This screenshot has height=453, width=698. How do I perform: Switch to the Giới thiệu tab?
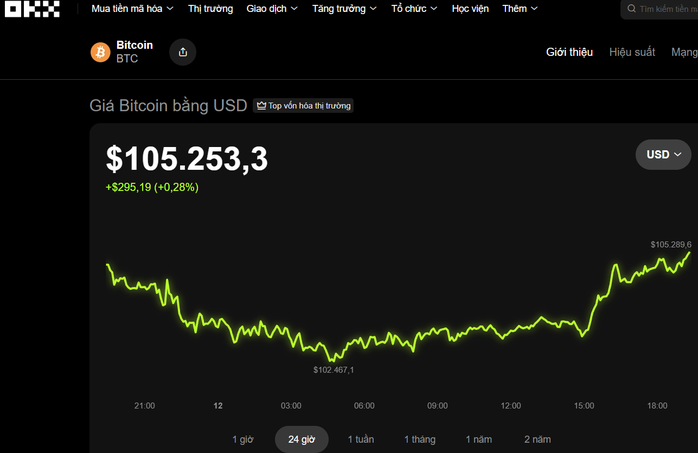[x=569, y=52]
